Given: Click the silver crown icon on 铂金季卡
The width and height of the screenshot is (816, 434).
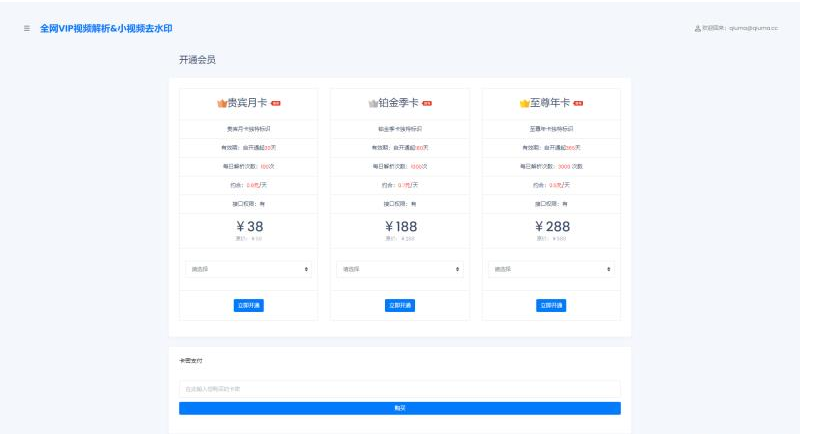Looking at the screenshot, I should (x=373, y=103).
